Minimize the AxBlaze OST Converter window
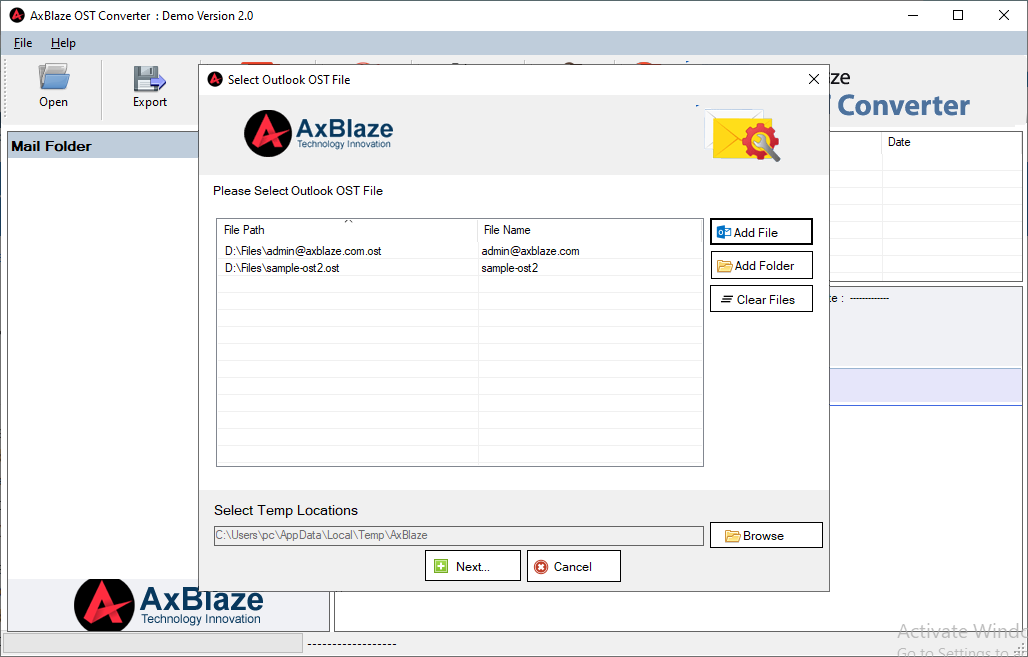 click(912, 15)
